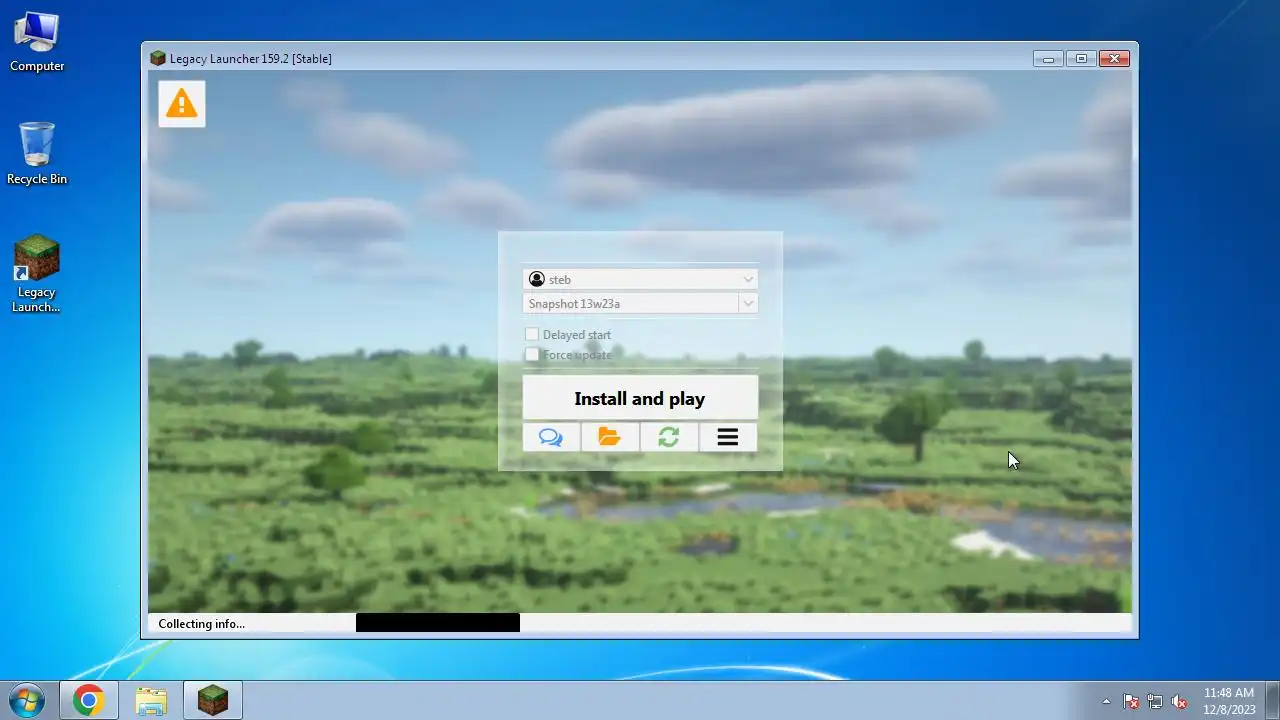Select the Computer desktop icon

[x=37, y=42]
